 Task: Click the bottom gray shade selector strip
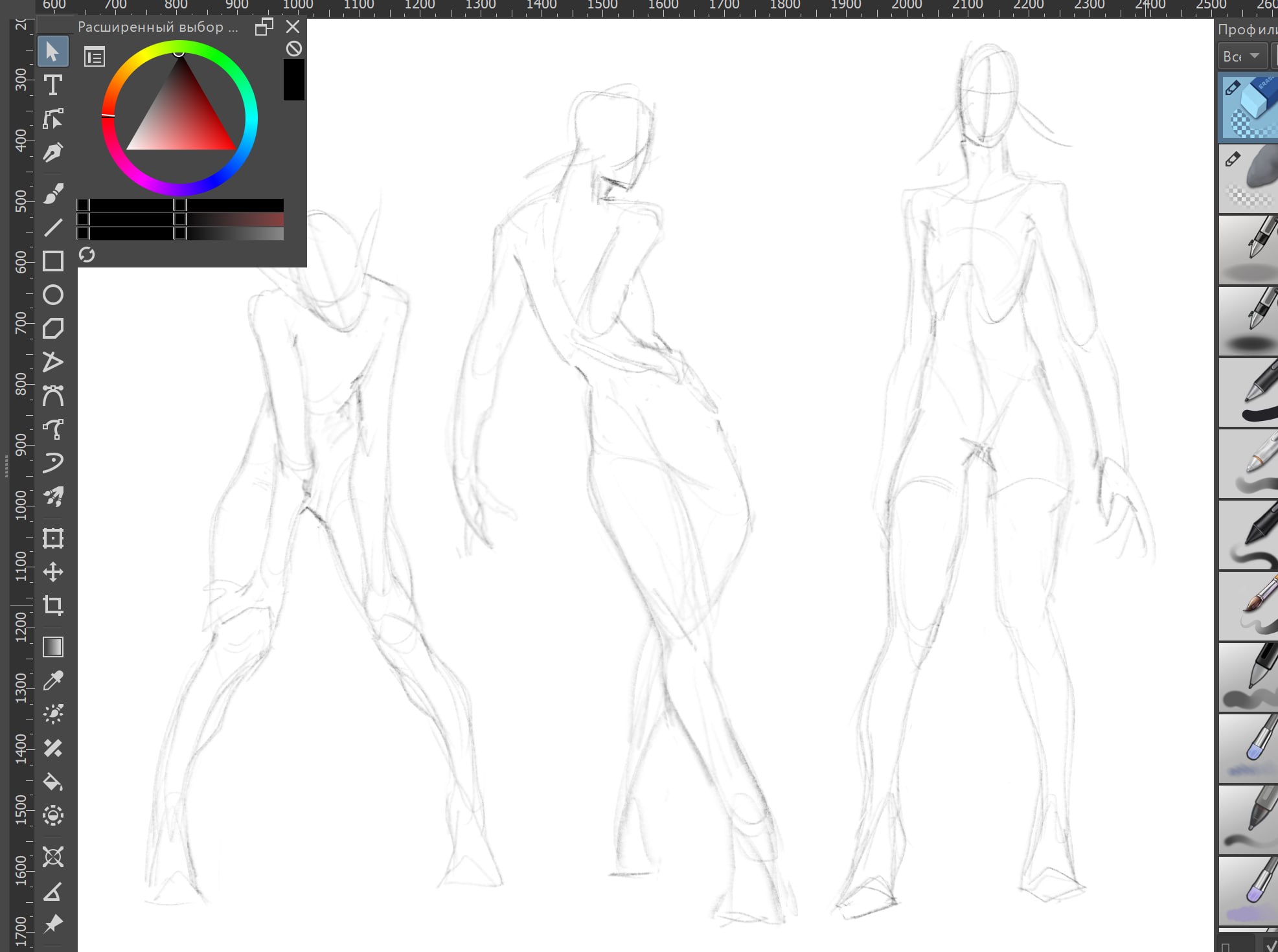pyautogui.click(x=180, y=233)
